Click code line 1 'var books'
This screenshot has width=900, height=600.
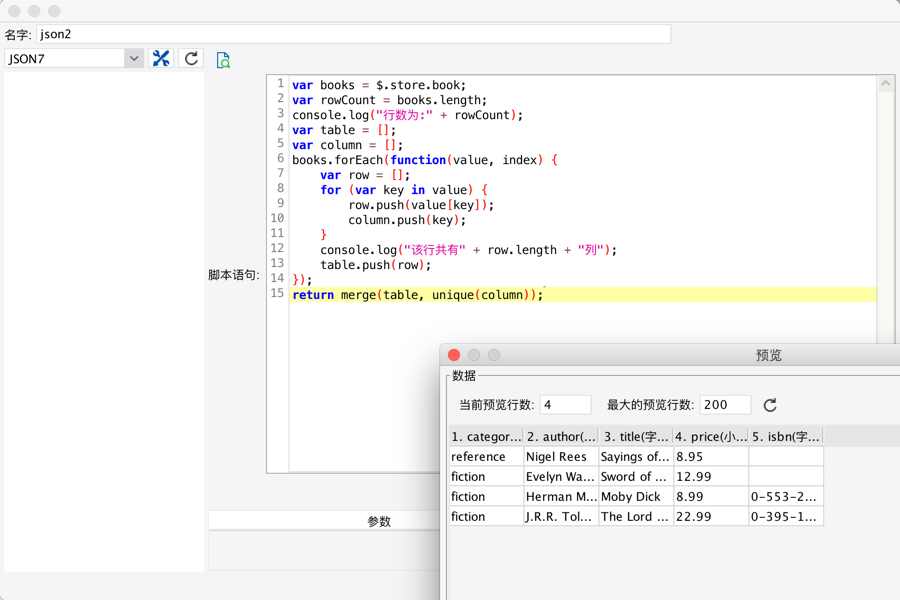click(379, 85)
